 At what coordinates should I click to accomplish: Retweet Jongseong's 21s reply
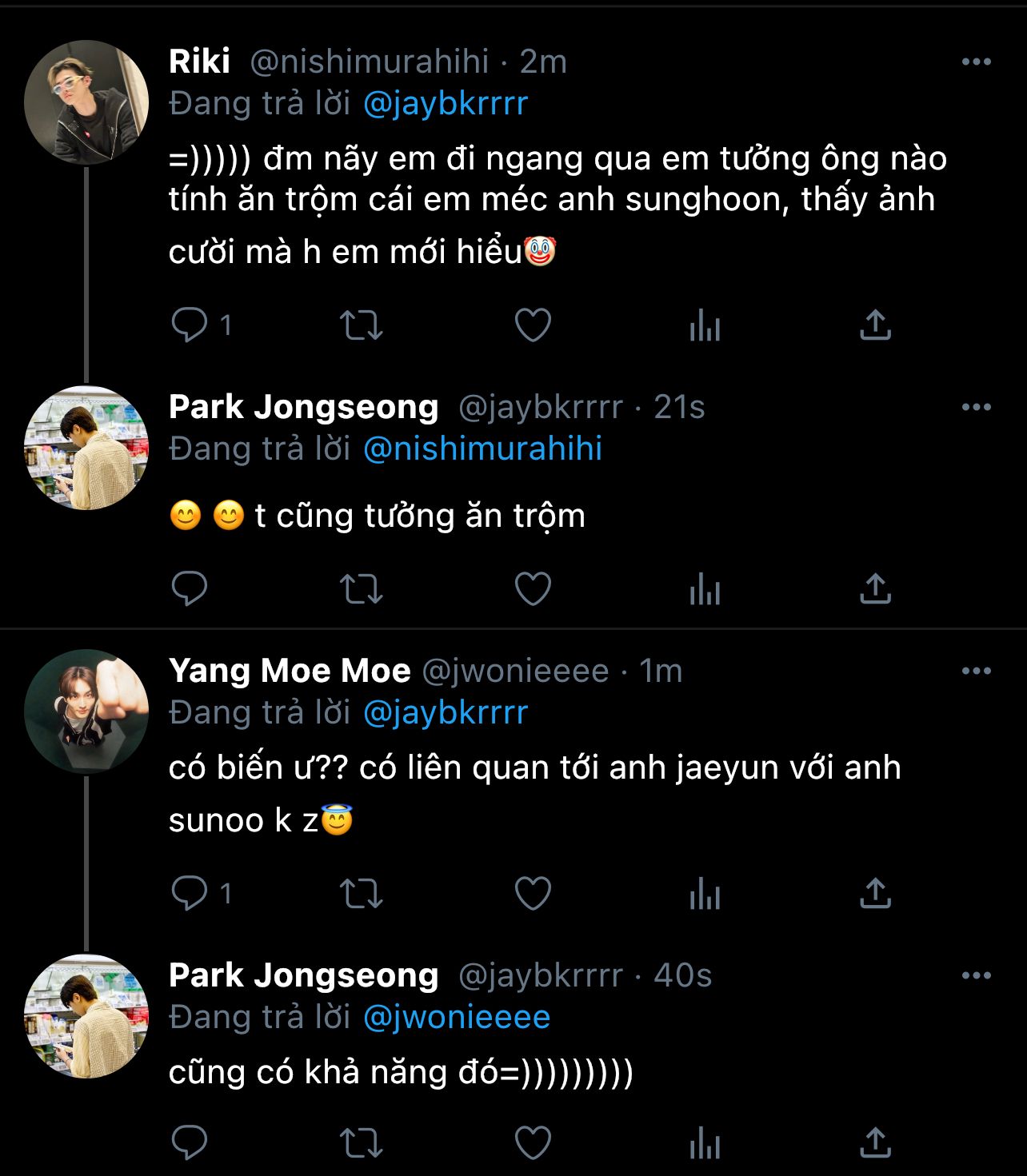coord(361,590)
